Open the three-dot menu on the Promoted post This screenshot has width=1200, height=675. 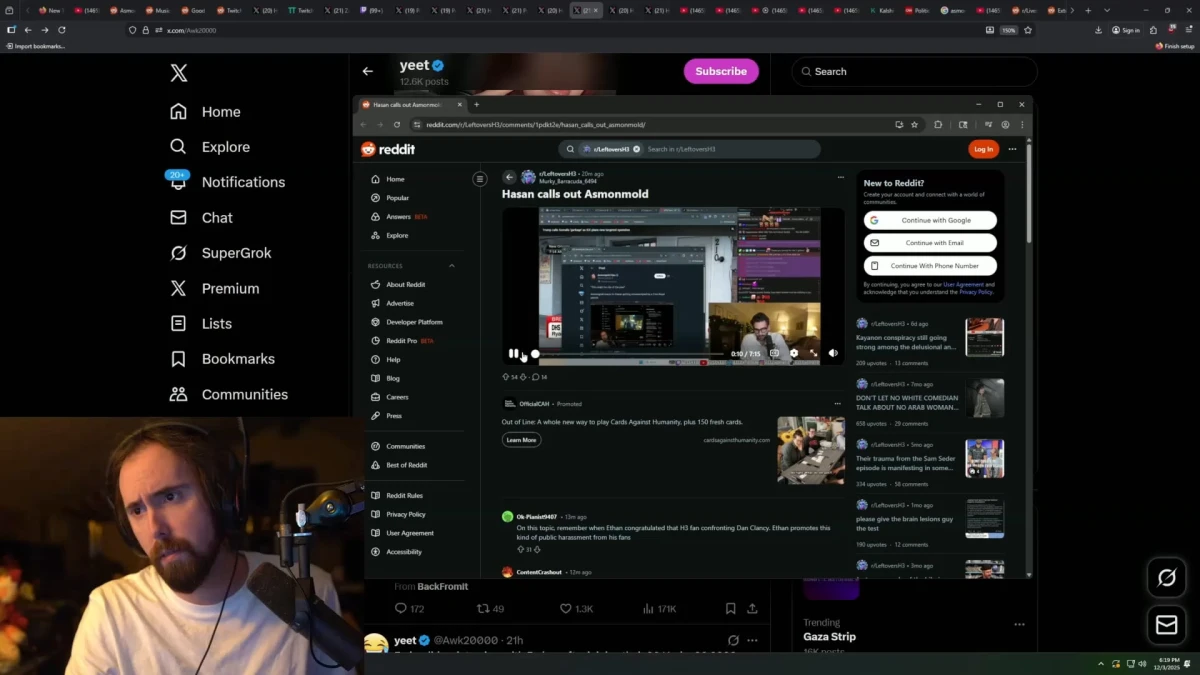(x=837, y=403)
